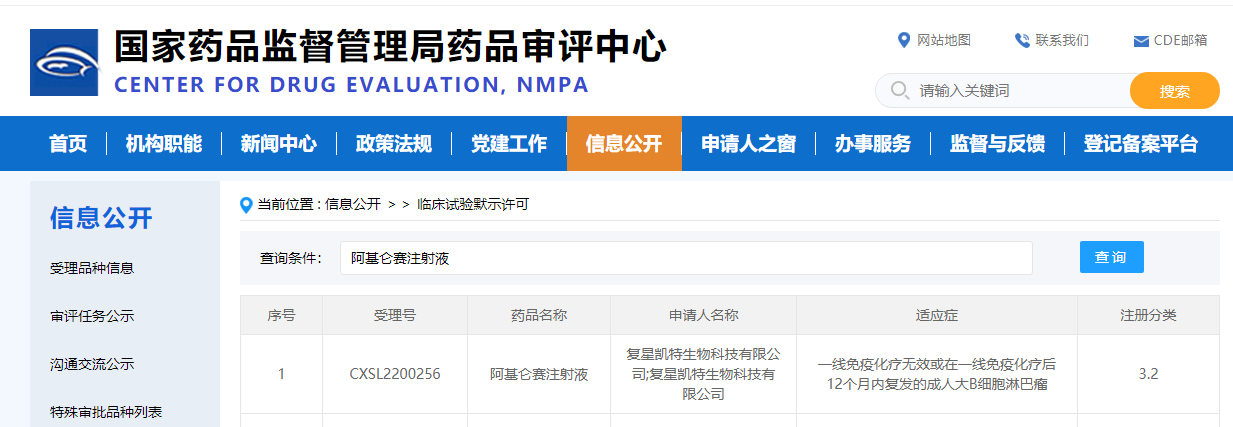
Task: Open 受理品种信息 in the sidebar
Action: (92, 268)
